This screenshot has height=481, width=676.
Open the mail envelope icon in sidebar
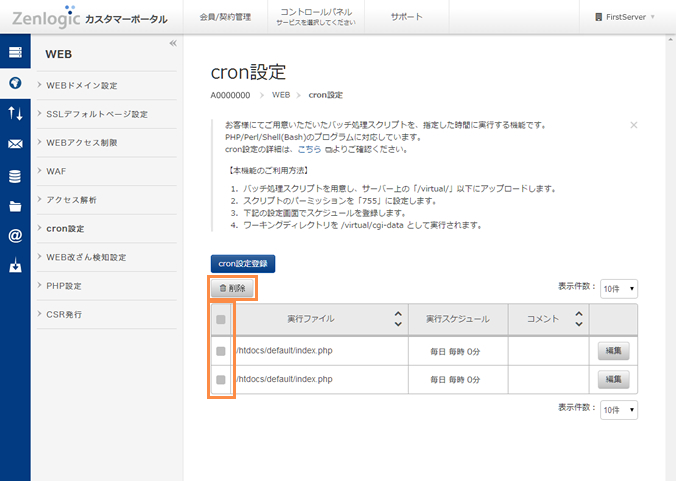click(x=15, y=145)
